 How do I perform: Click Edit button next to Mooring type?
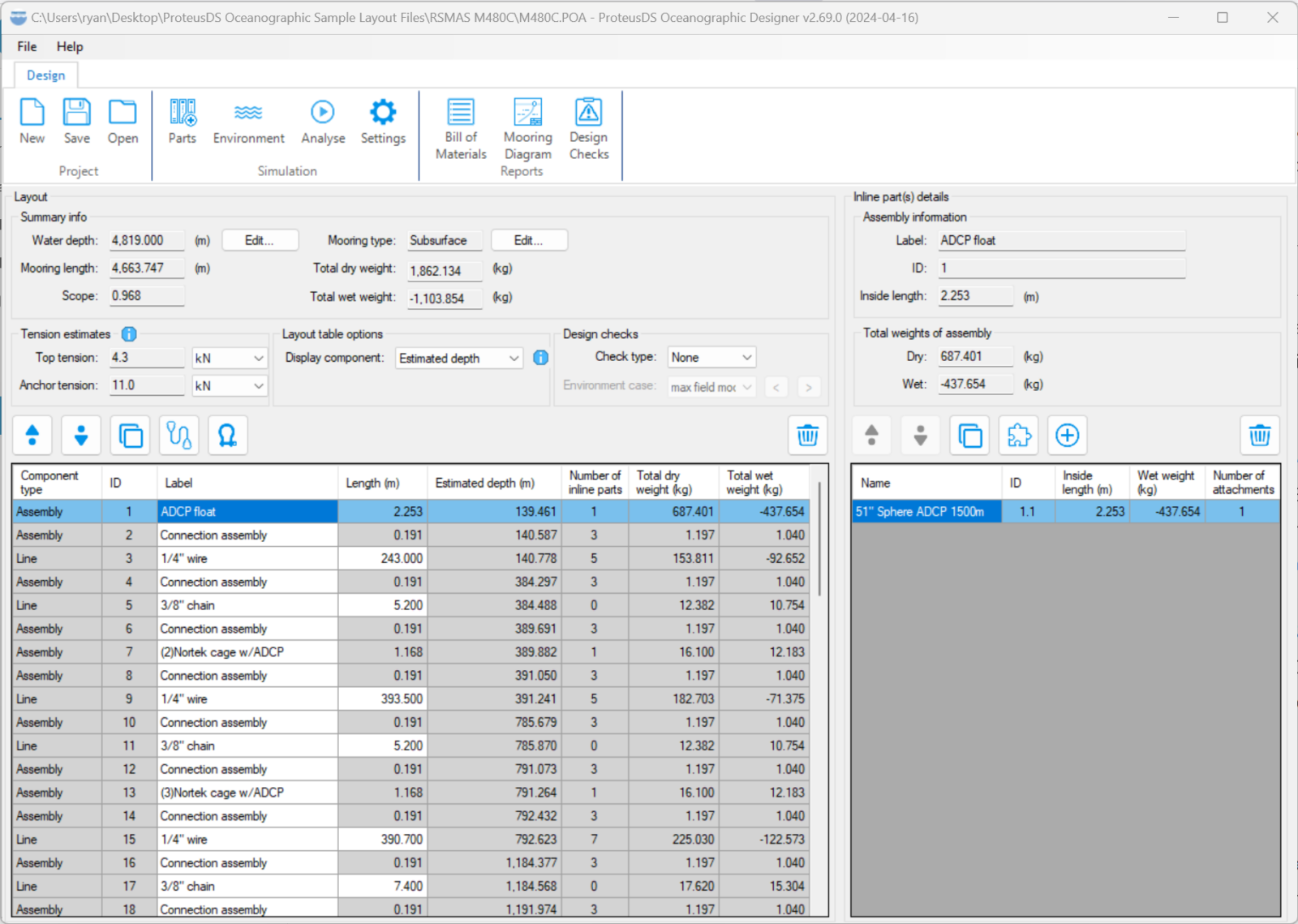528,241
